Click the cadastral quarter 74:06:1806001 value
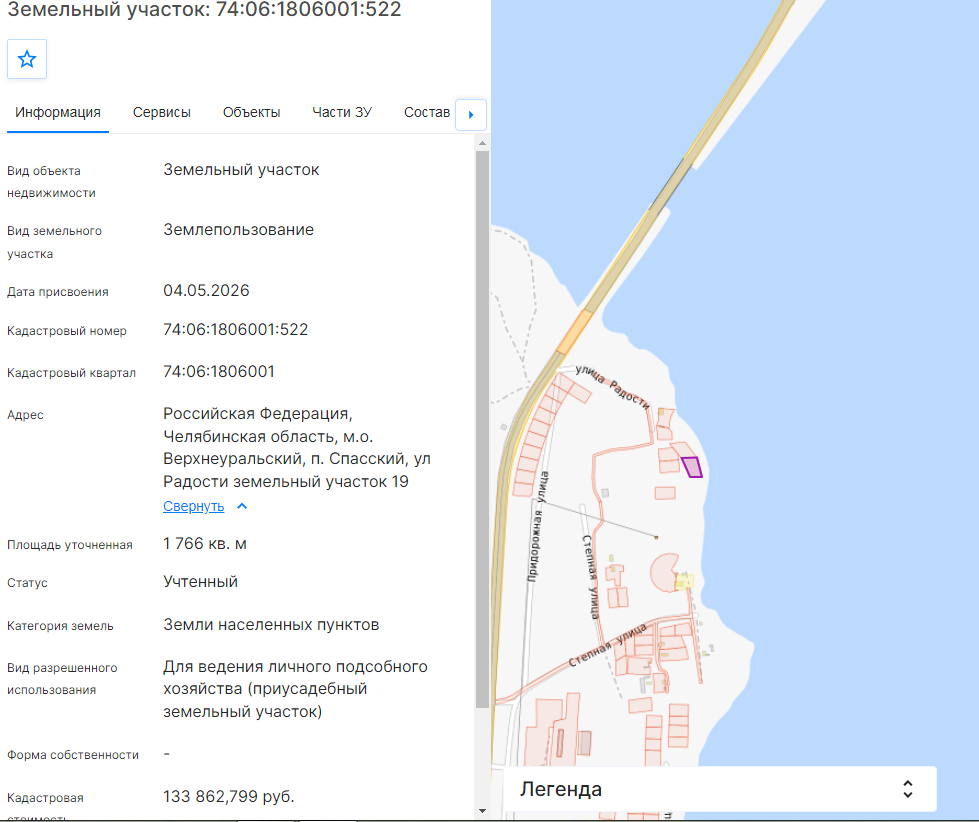This screenshot has width=979, height=822. pyautogui.click(x=219, y=371)
